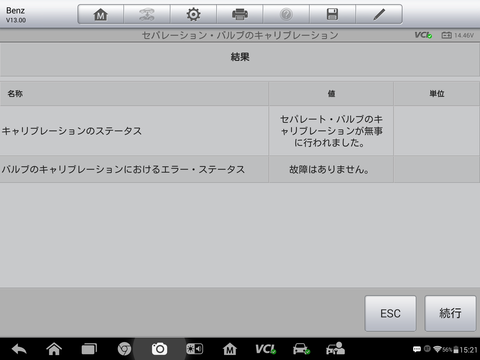Select the calibration succeeded value cell text
This screenshot has width=480, height=360.
331,131
